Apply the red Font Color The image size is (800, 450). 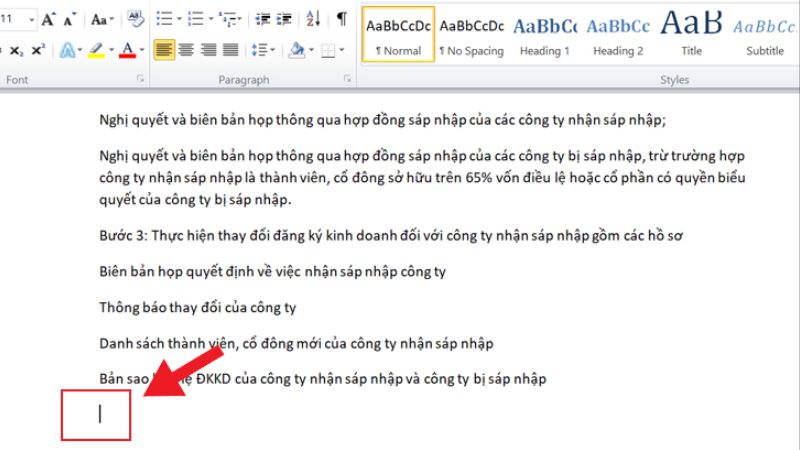click(x=127, y=50)
